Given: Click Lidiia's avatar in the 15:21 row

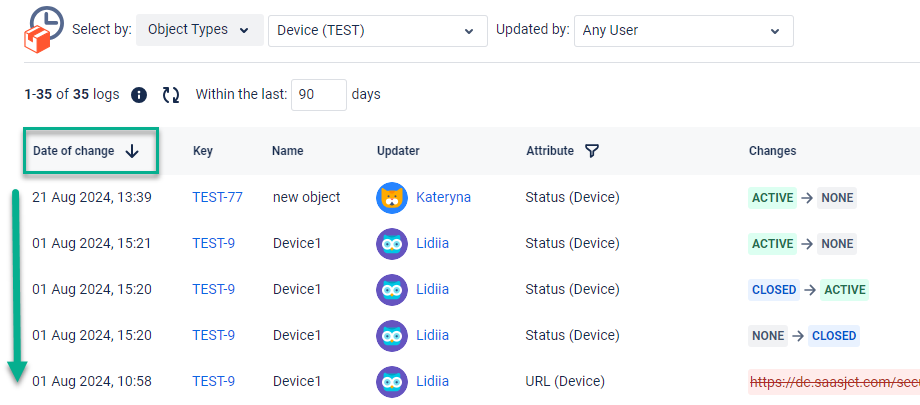Looking at the screenshot, I should 392,244.
